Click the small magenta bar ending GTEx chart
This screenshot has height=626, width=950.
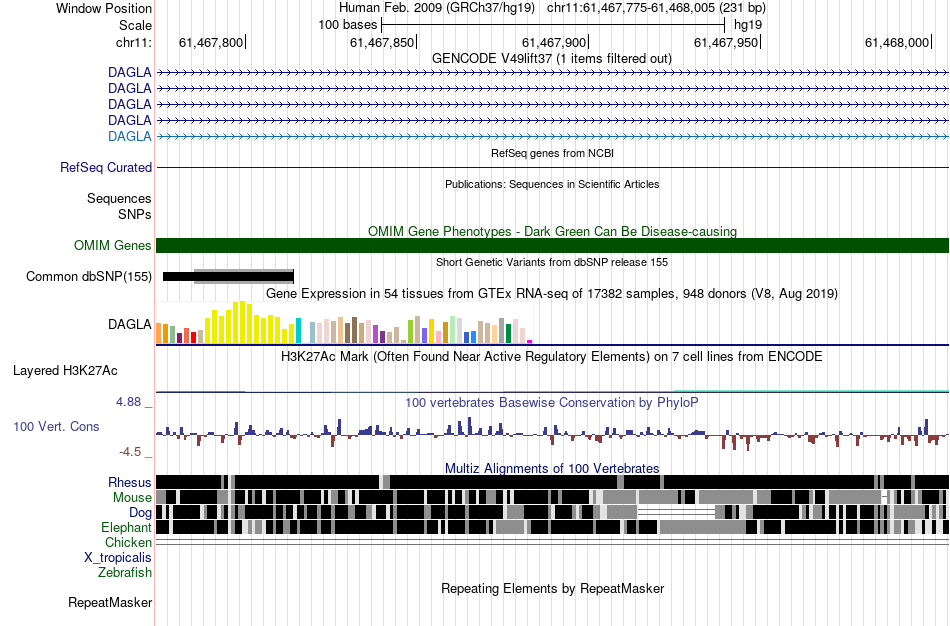point(530,342)
